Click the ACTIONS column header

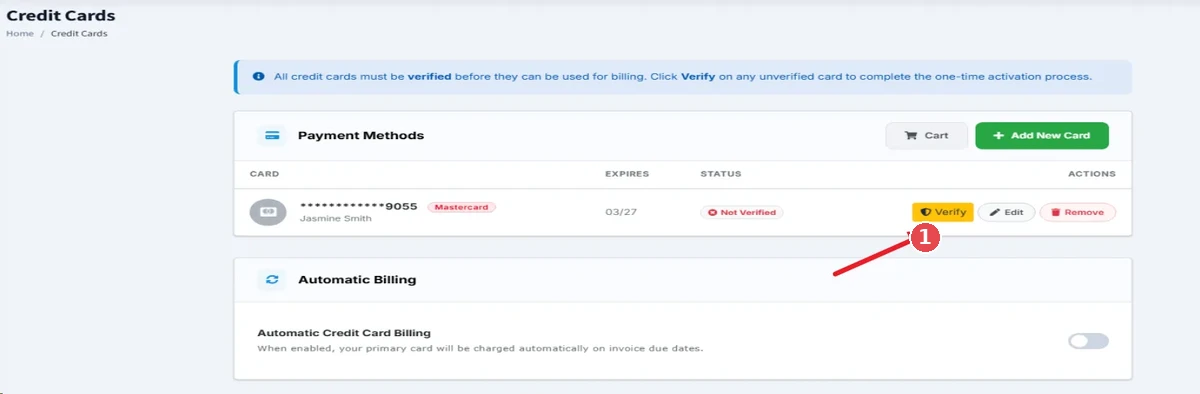point(1092,174)
